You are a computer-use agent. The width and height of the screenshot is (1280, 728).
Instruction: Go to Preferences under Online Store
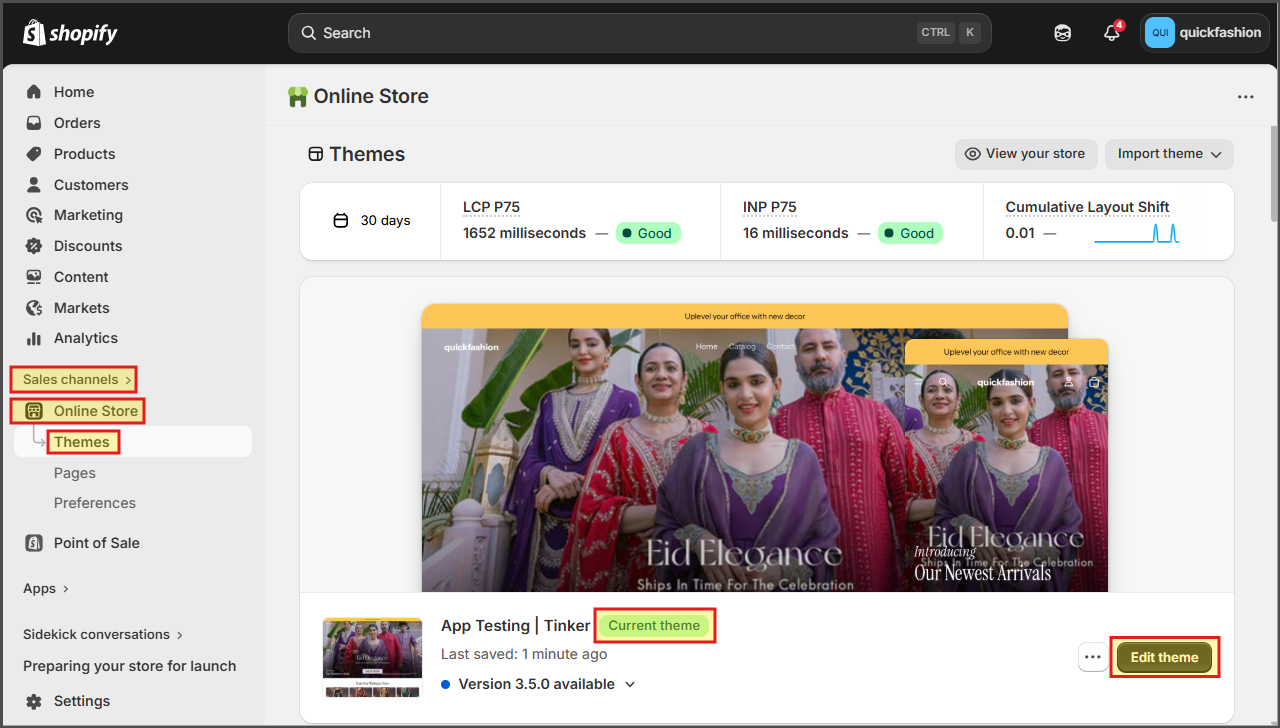pyautogui.click(x=95, y=503)
